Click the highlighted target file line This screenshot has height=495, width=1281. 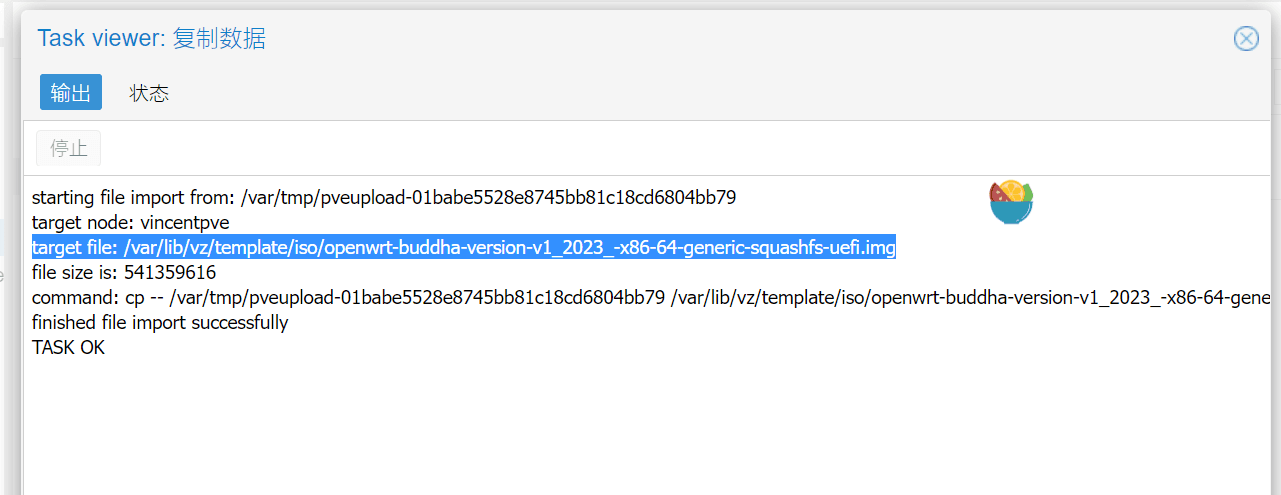click(463, 248)
